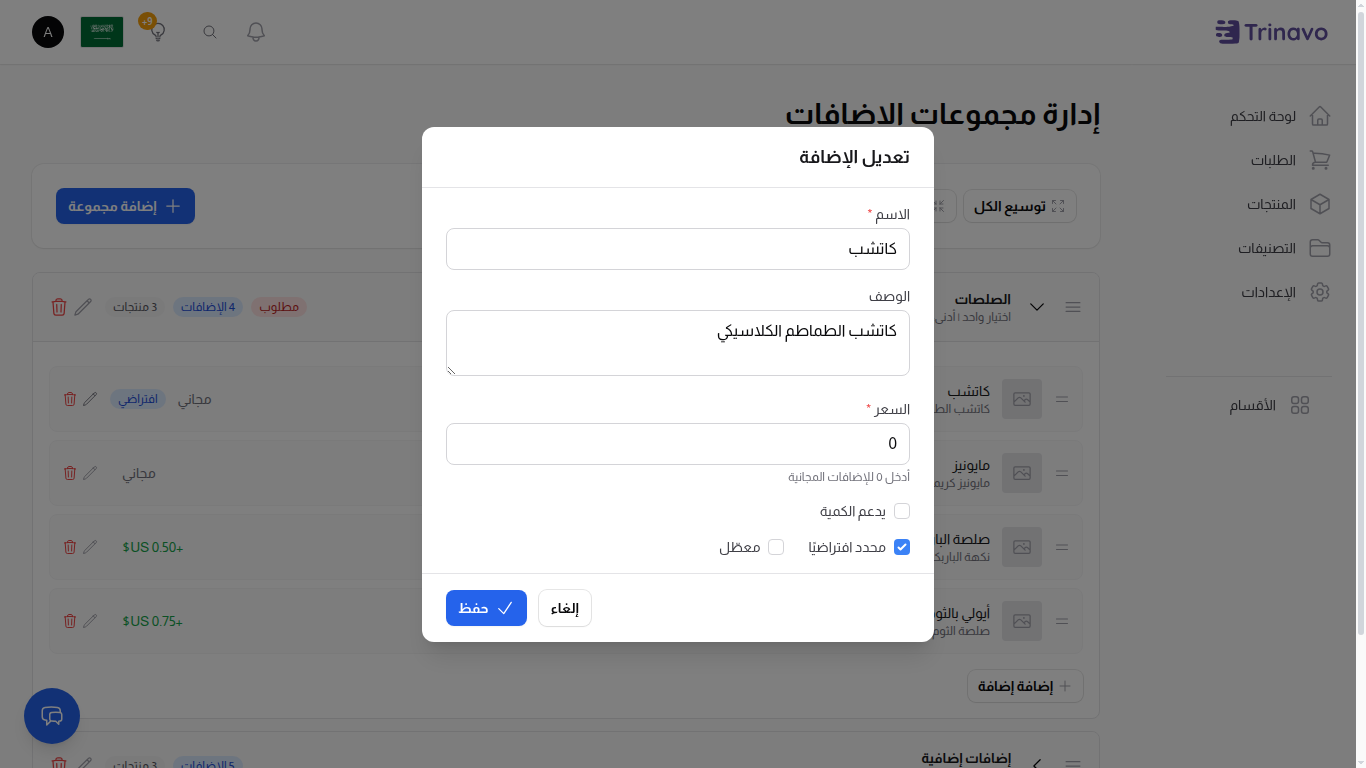Collapse the الصلصات group chevron
The width and height of the screenshot is (1366, 768).
tap(1037, 307)
